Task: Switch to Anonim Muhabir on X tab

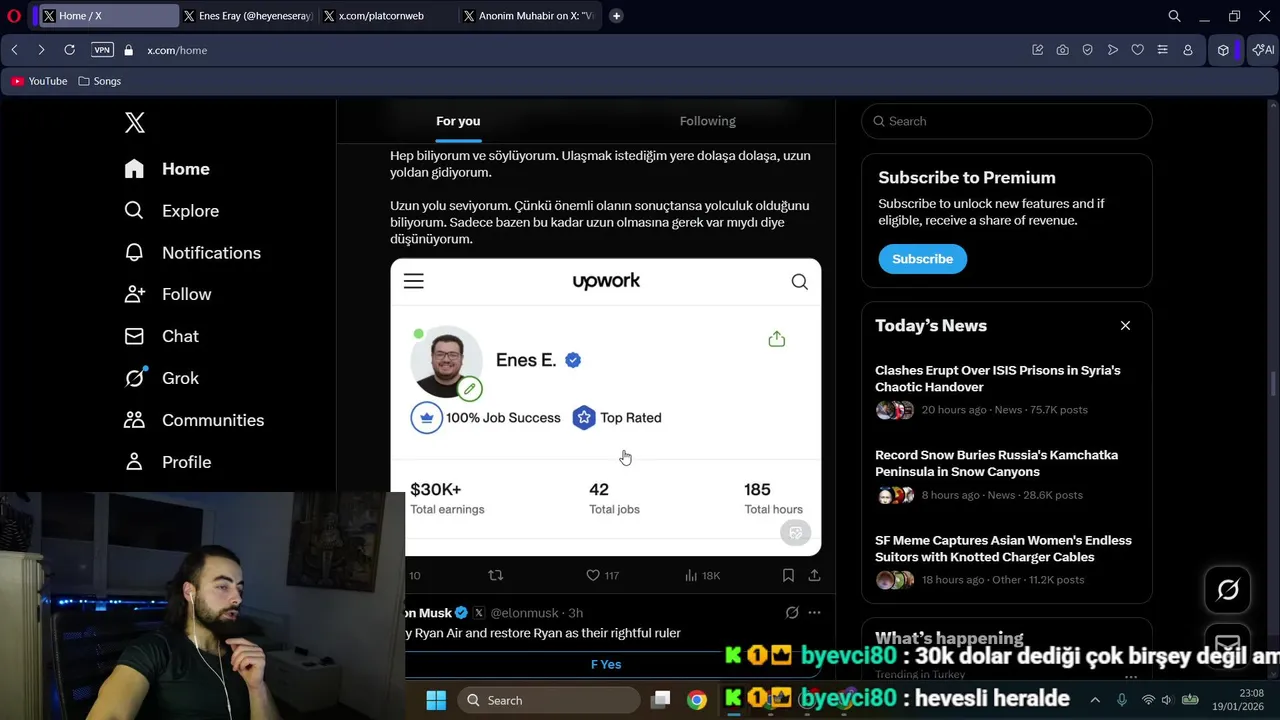Action: coord(529,16)
